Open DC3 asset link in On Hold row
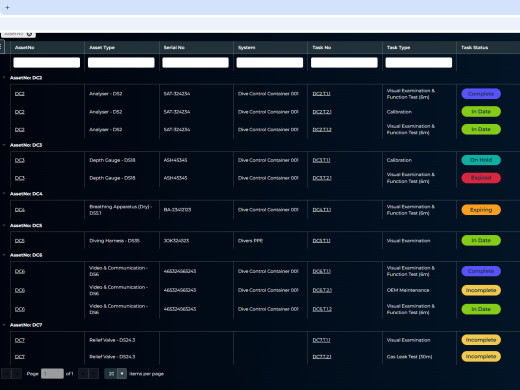The image size is (520, 390). pyautogui.click(x=20, y=160)
